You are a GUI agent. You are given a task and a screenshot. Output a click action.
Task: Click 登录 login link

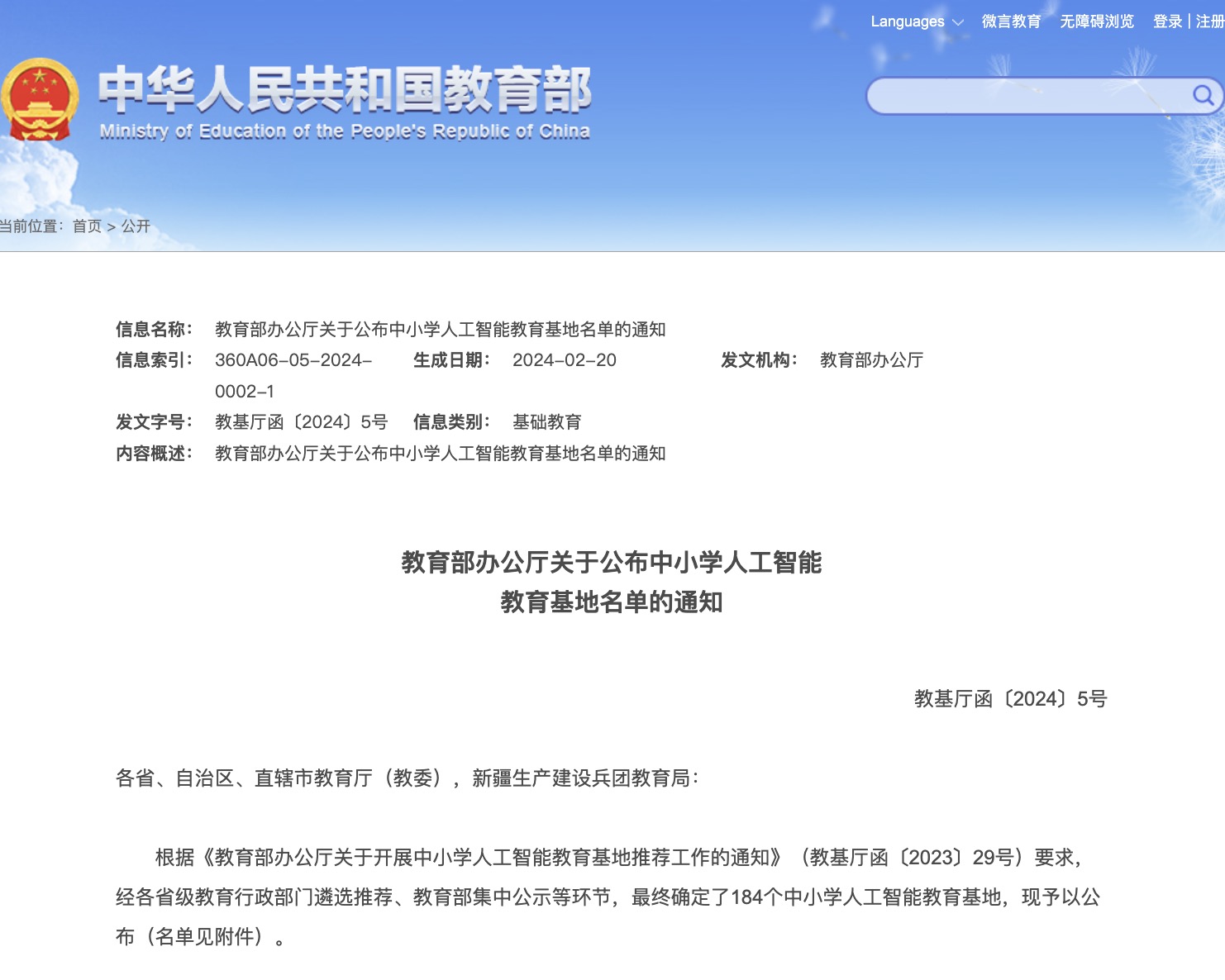click(1167, 21)
